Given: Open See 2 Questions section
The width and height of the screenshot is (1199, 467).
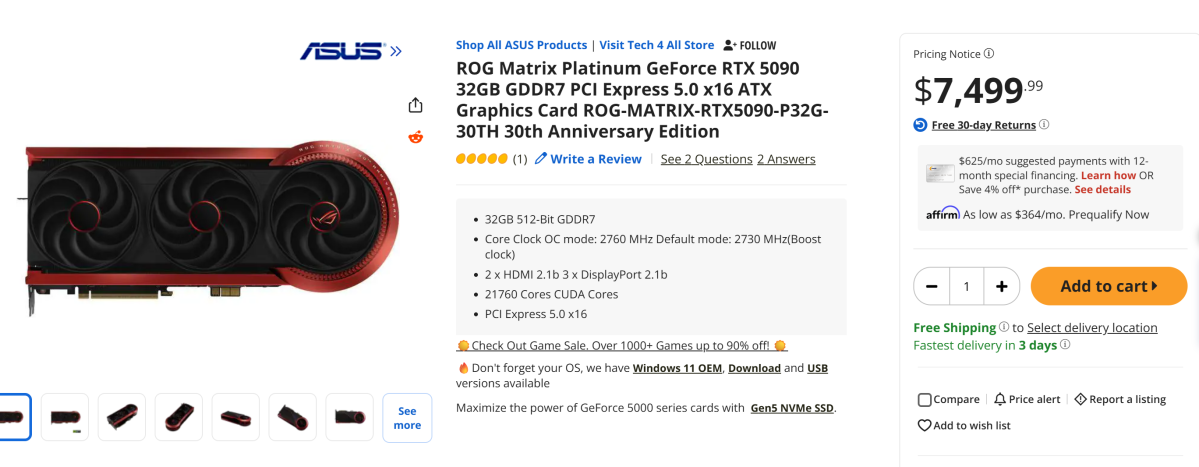Looking at the screenshot, I should (706, 159).
